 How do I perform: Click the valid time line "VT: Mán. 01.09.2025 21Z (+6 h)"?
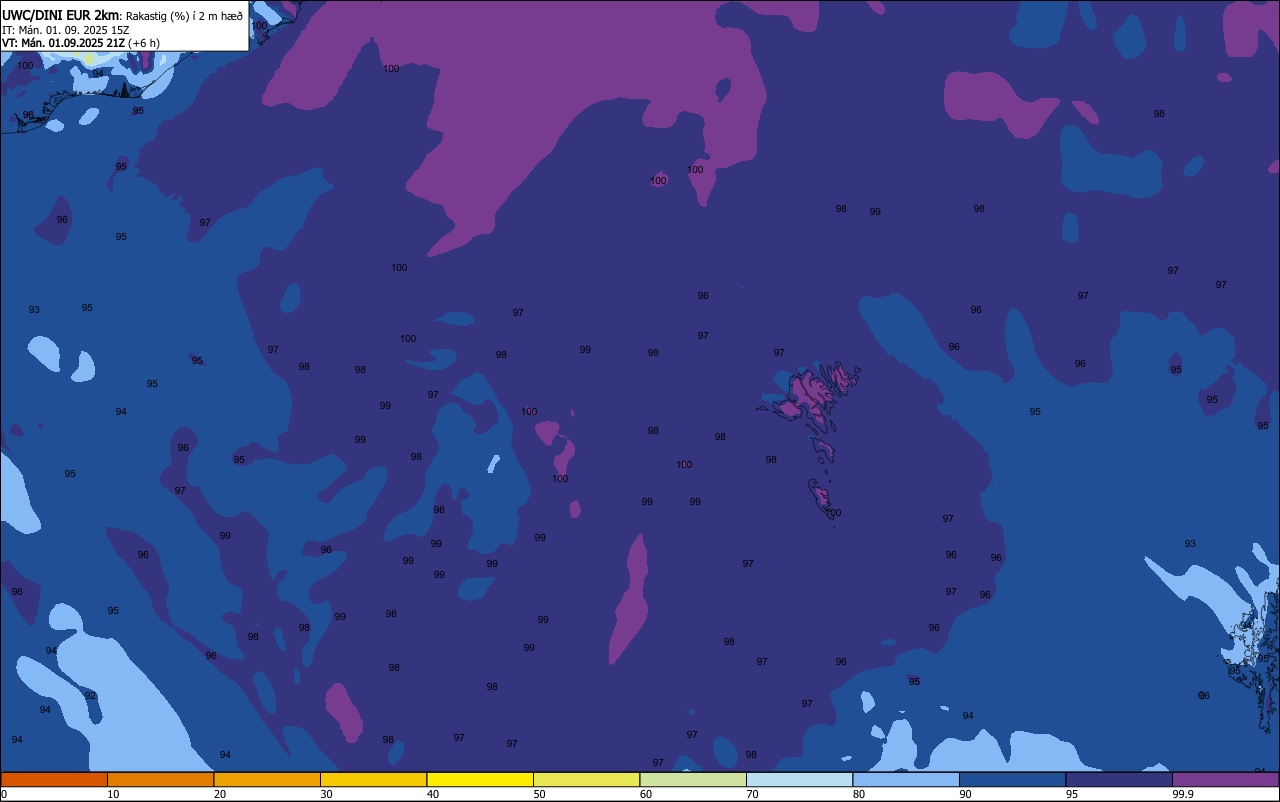coord(81,43)
